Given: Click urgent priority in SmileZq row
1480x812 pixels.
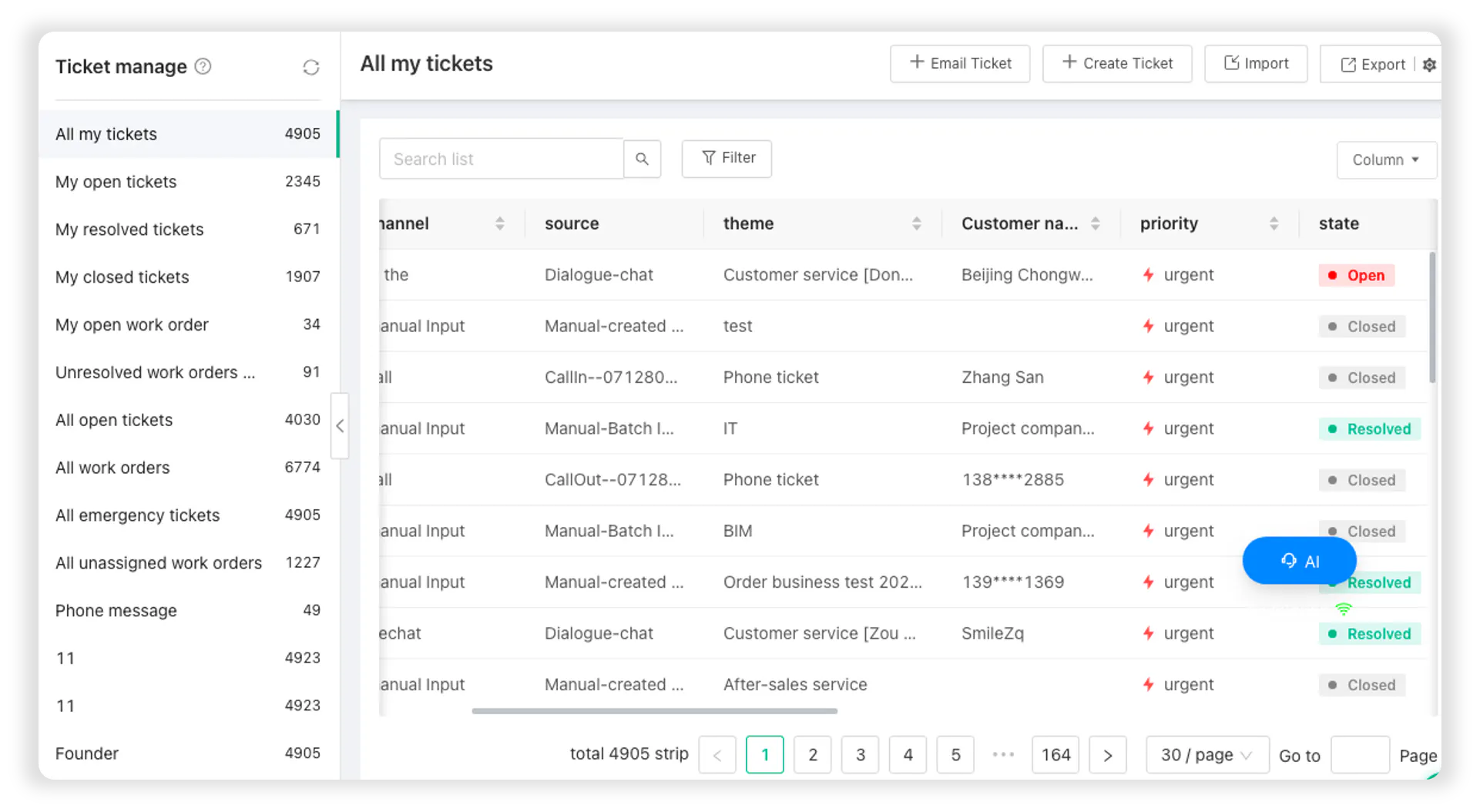Looking at the screenshot, I should click(1178, 633).
